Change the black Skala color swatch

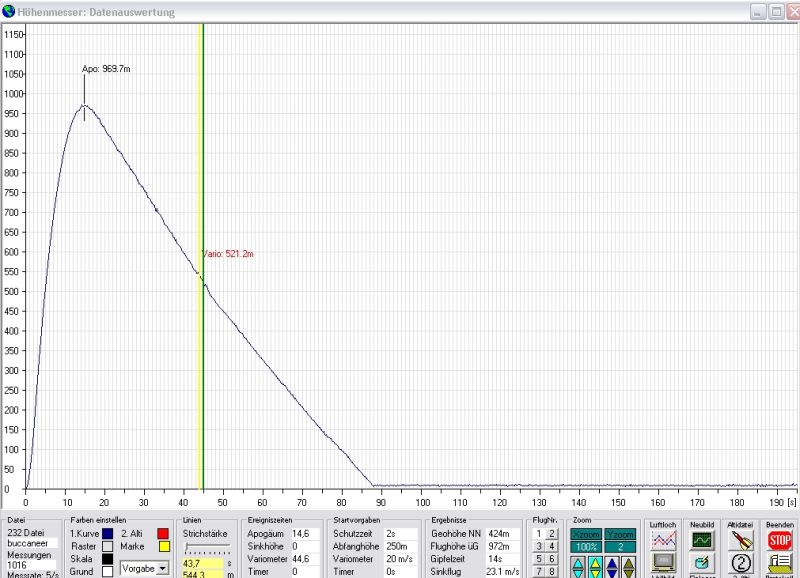tap(108, 559)
